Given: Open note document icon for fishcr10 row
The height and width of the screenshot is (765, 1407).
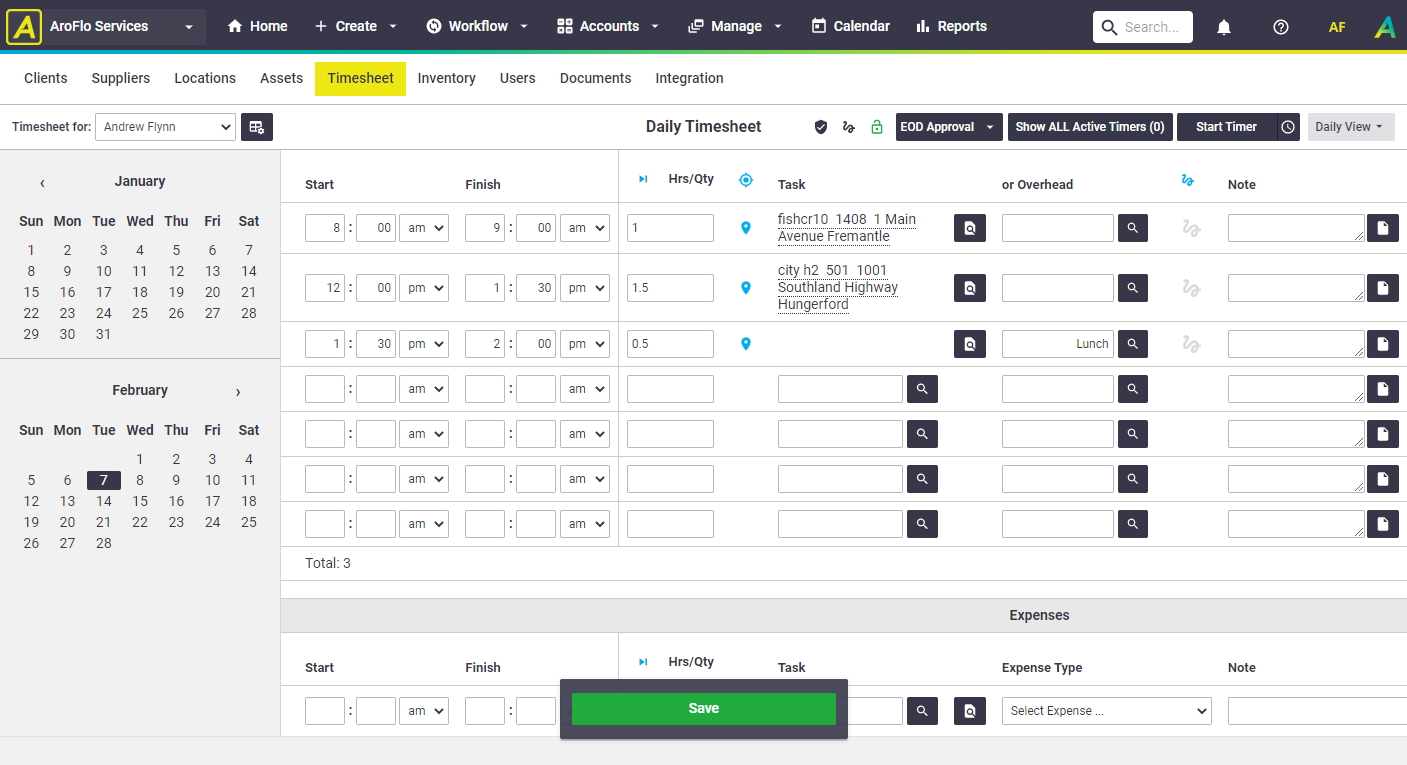Looking at the screenshot, I should click(1383, 228).
